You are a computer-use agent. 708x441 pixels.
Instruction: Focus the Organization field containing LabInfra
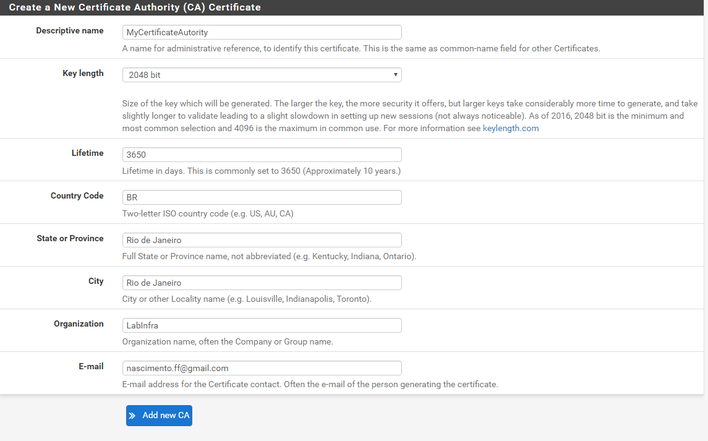pyautogui.click(x=262, y=325)
